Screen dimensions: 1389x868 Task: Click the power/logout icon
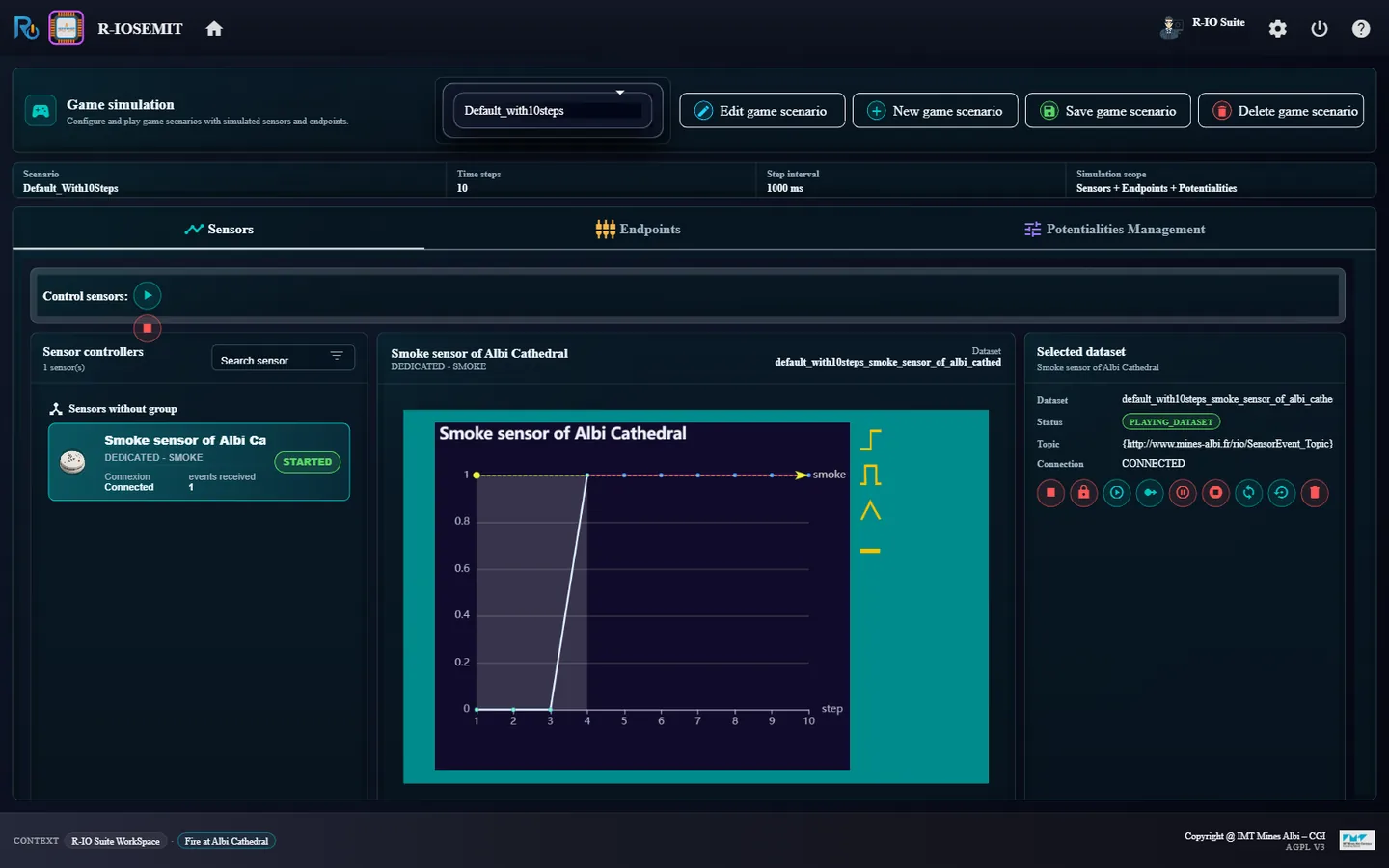[x=1320, y=29]
